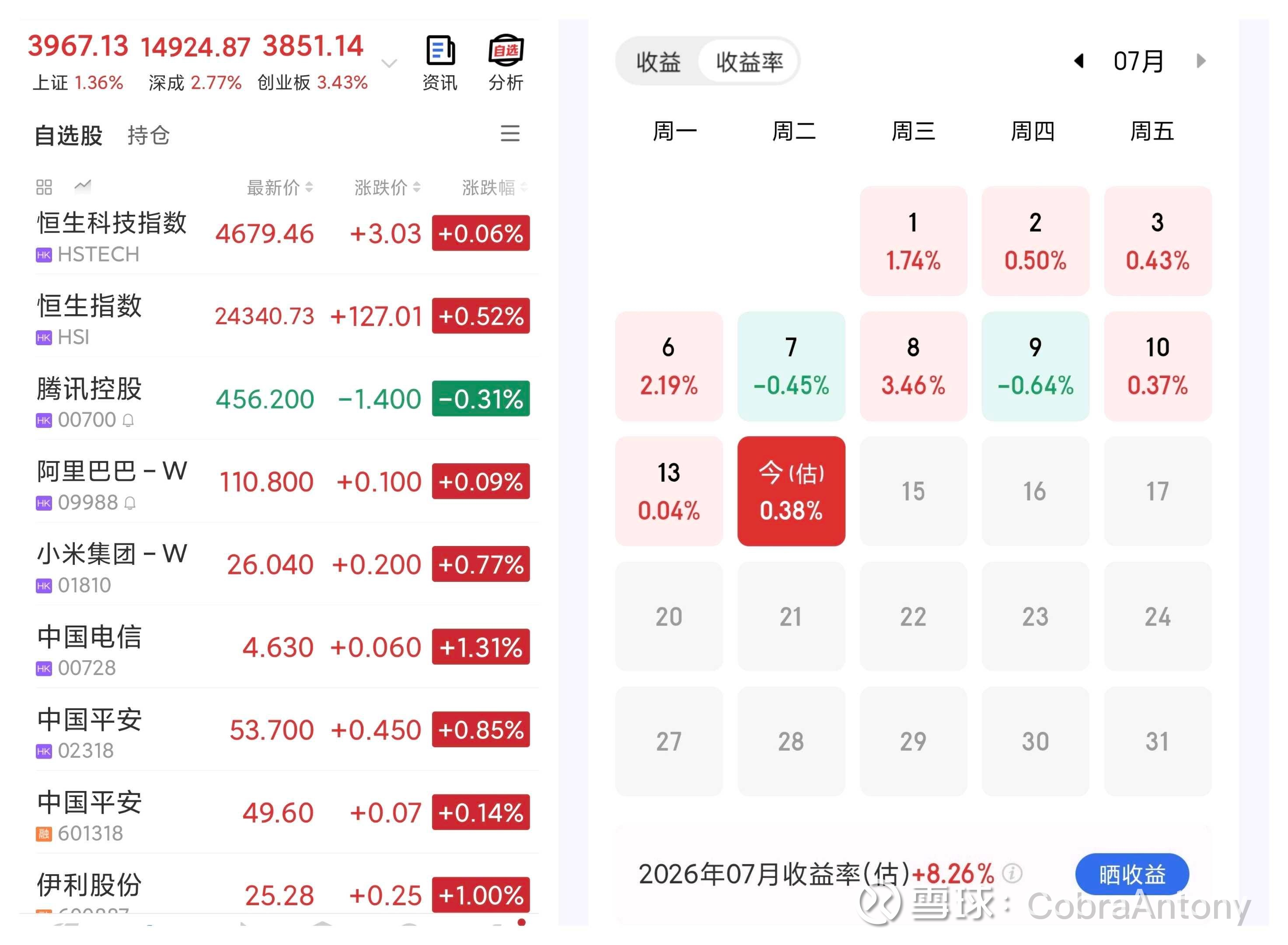
Task: Select July 7 with -0.45%
Action: [x=791, y=366]
